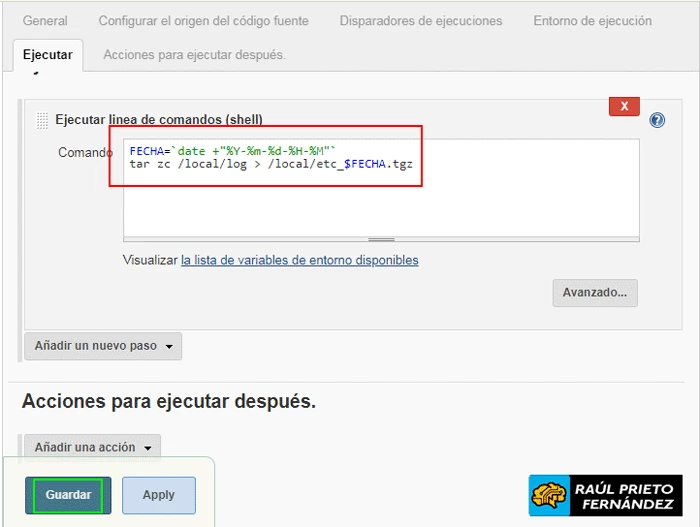Switch to Configurar el origen del código fuente tab
Image resolution: width=700 pixels, height=527 pixels.
coord(204,21)
